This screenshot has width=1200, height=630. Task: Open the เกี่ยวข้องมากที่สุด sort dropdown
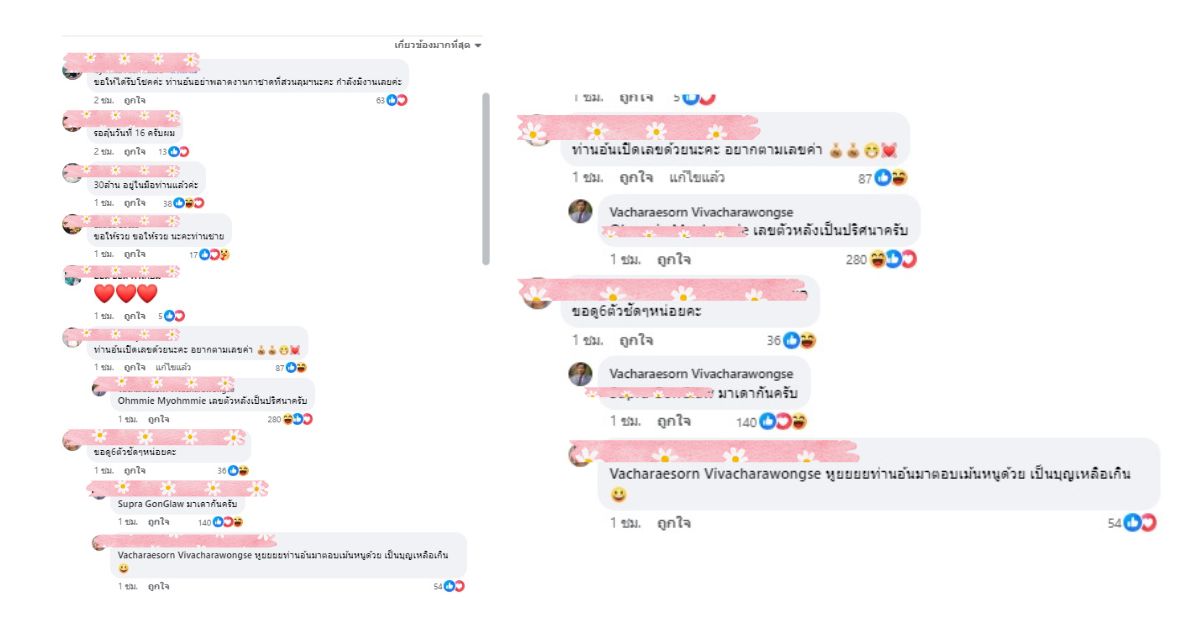click(x=438, y=46)
